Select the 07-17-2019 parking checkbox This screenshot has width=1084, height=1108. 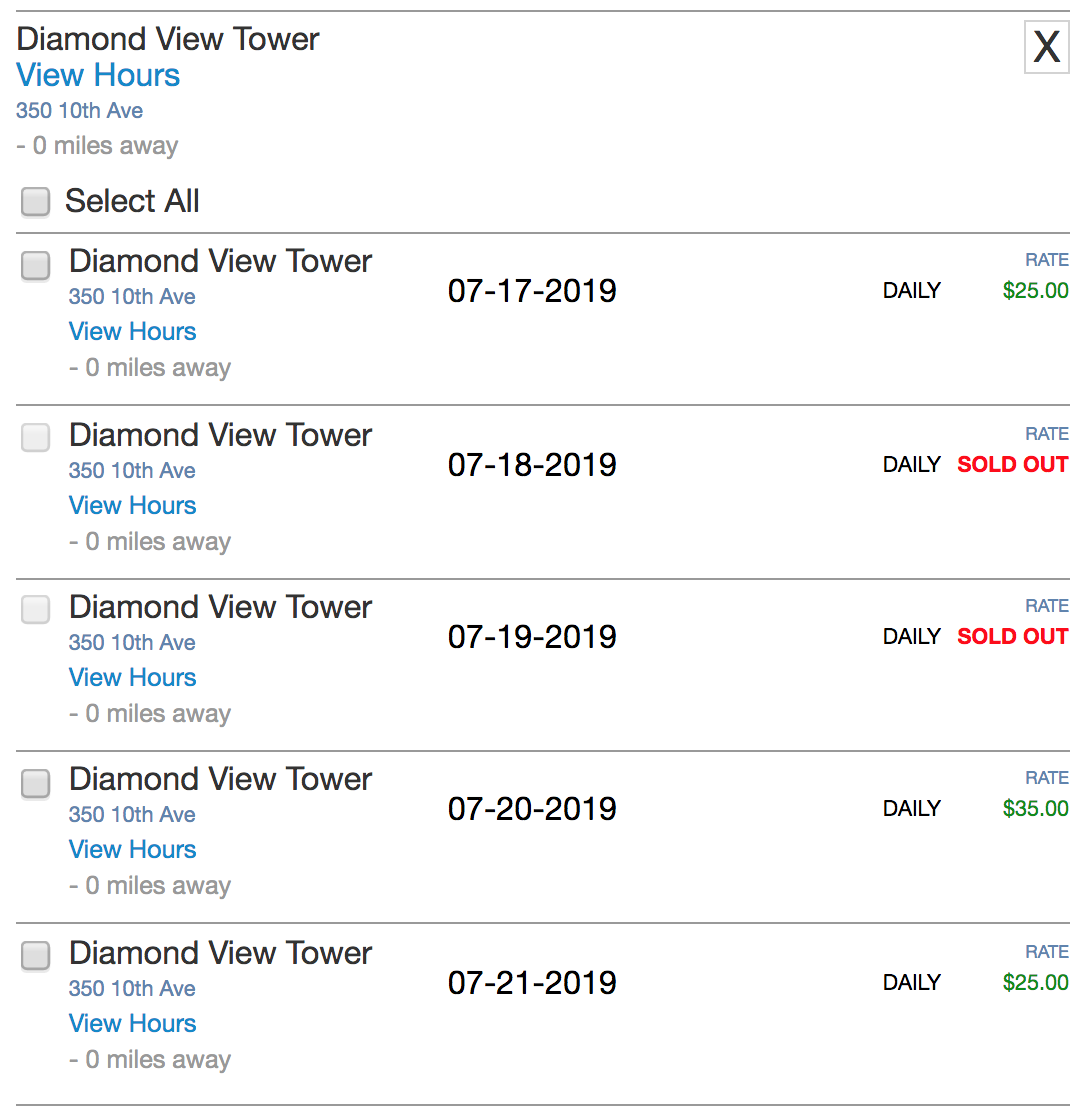[35, 266]
